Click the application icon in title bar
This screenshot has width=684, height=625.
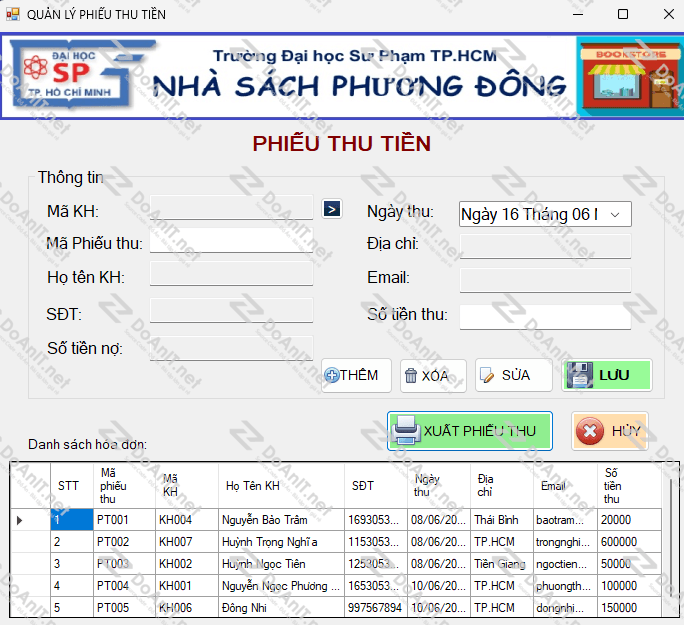pyautogui.click(x=13, y=14)
